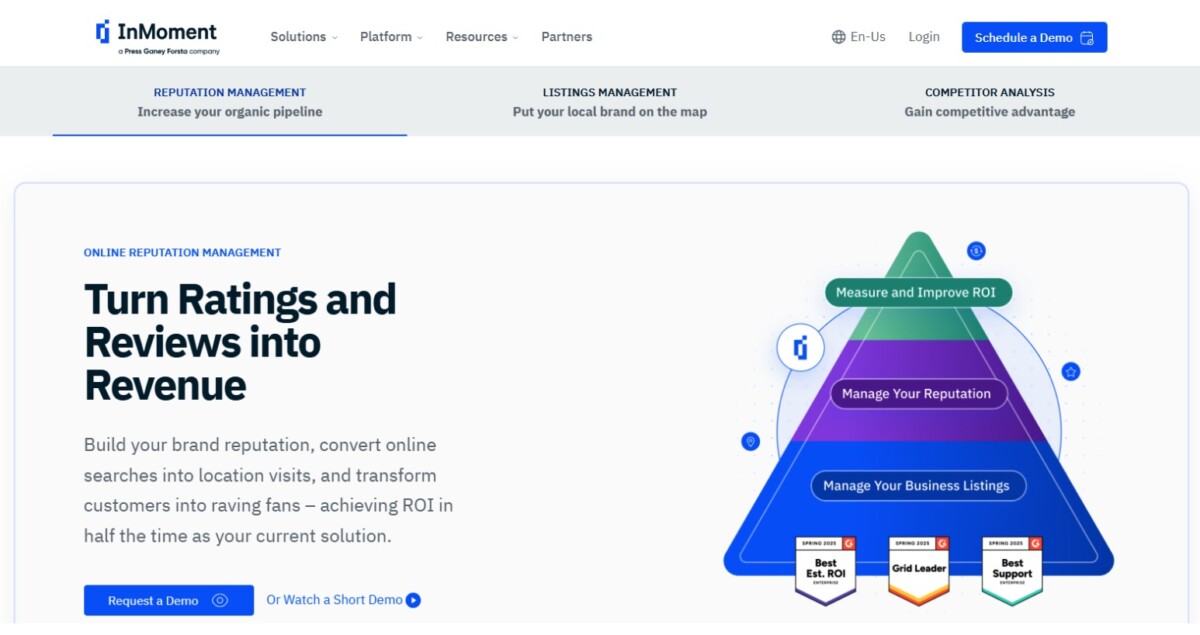Screen dimensions: 1200x635
Task: Switch to the Listings Management tab
Action: click(x=609, y=102)
